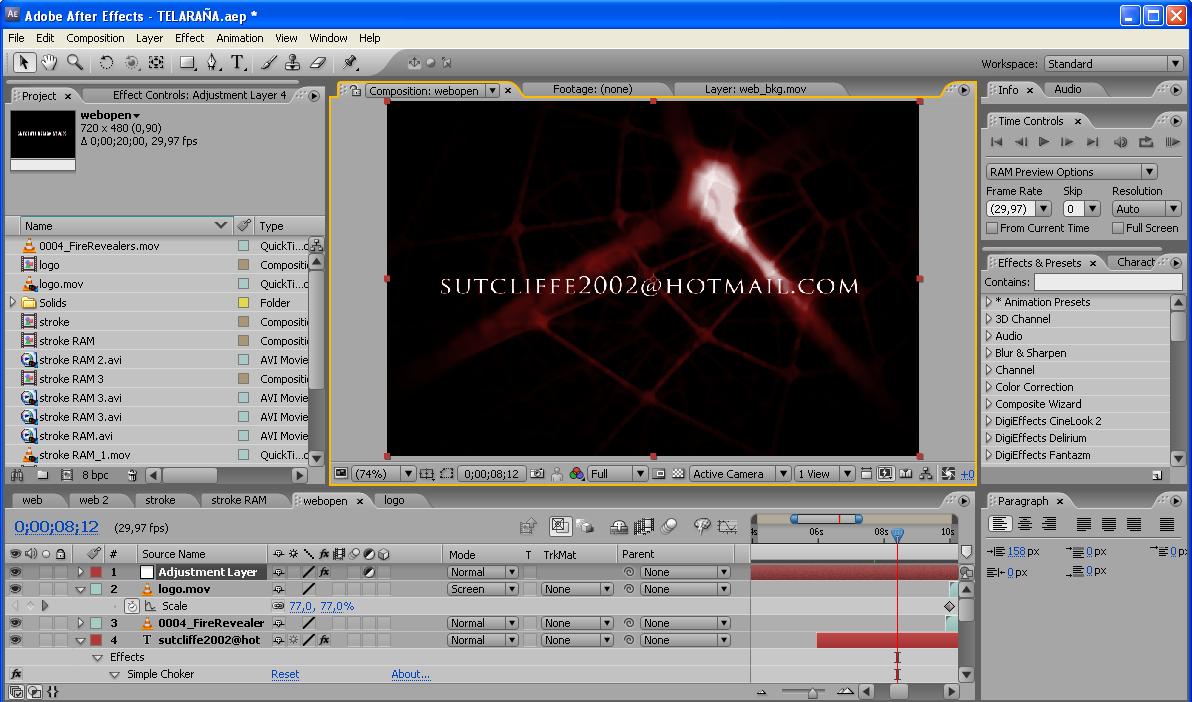Select the Hand tool
This screenshot has width=1192, height=702.
click(49, 62)
